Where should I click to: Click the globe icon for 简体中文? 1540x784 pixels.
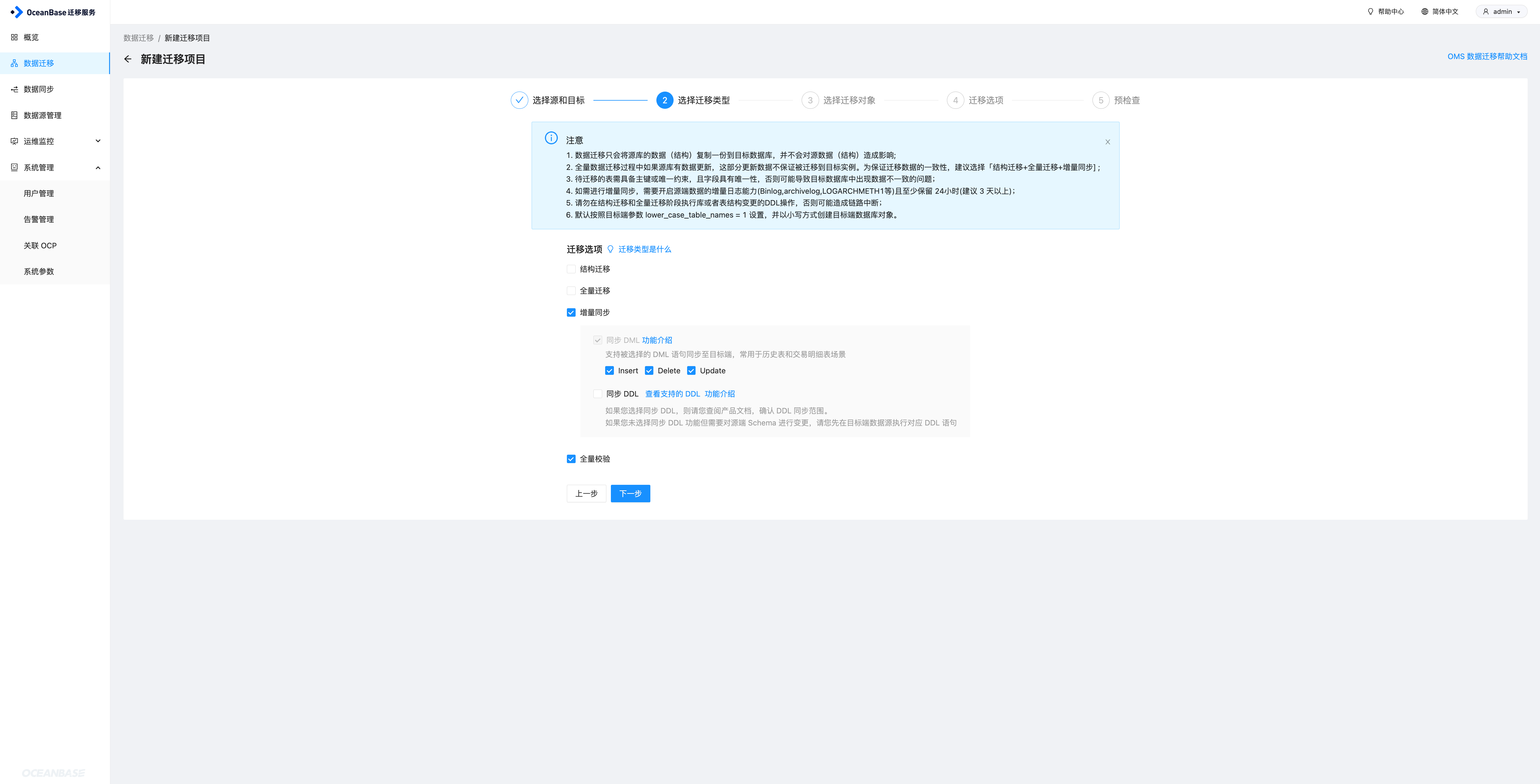1425,11
